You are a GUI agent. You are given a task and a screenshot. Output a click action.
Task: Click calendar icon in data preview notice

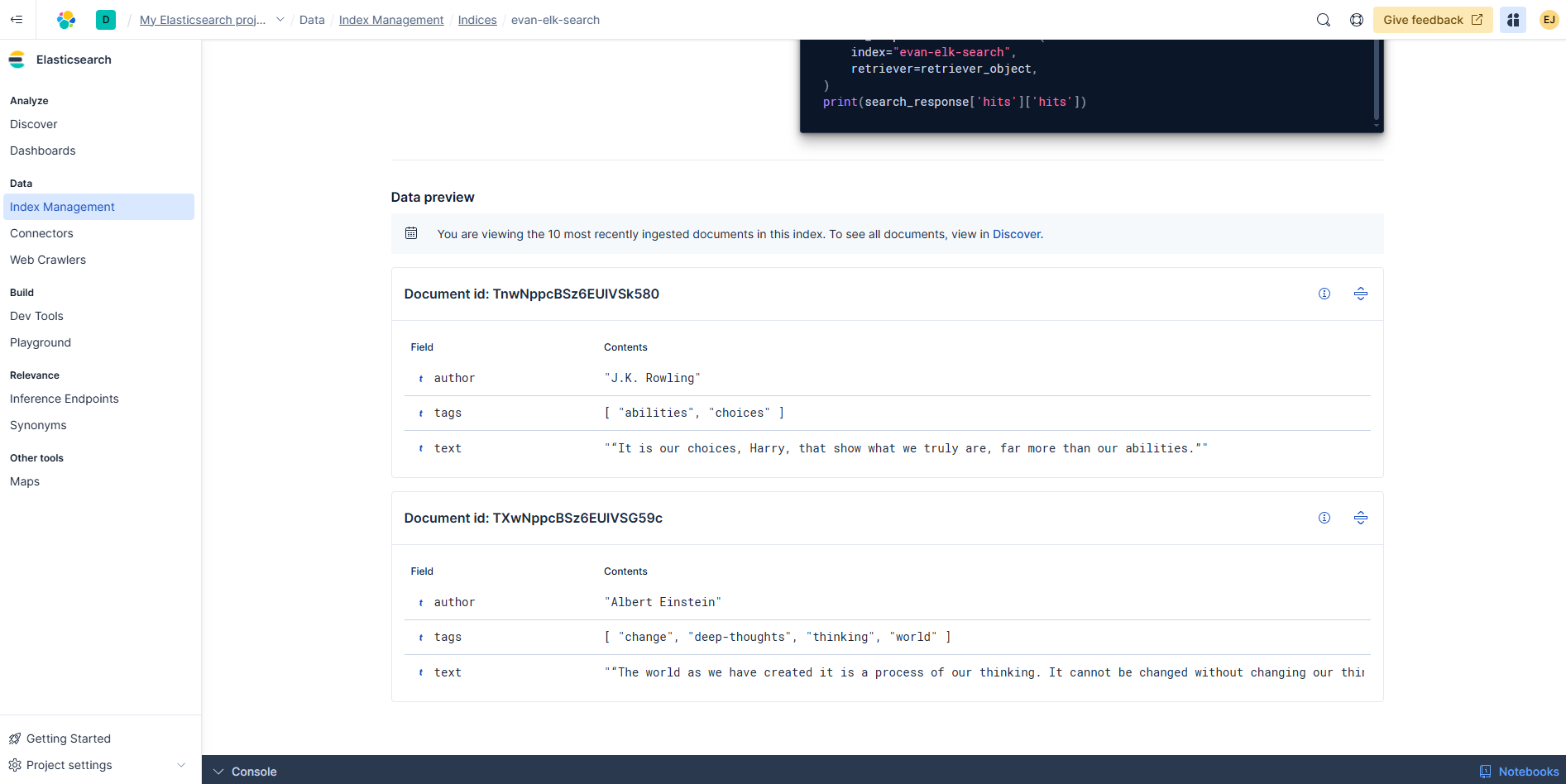411,233
